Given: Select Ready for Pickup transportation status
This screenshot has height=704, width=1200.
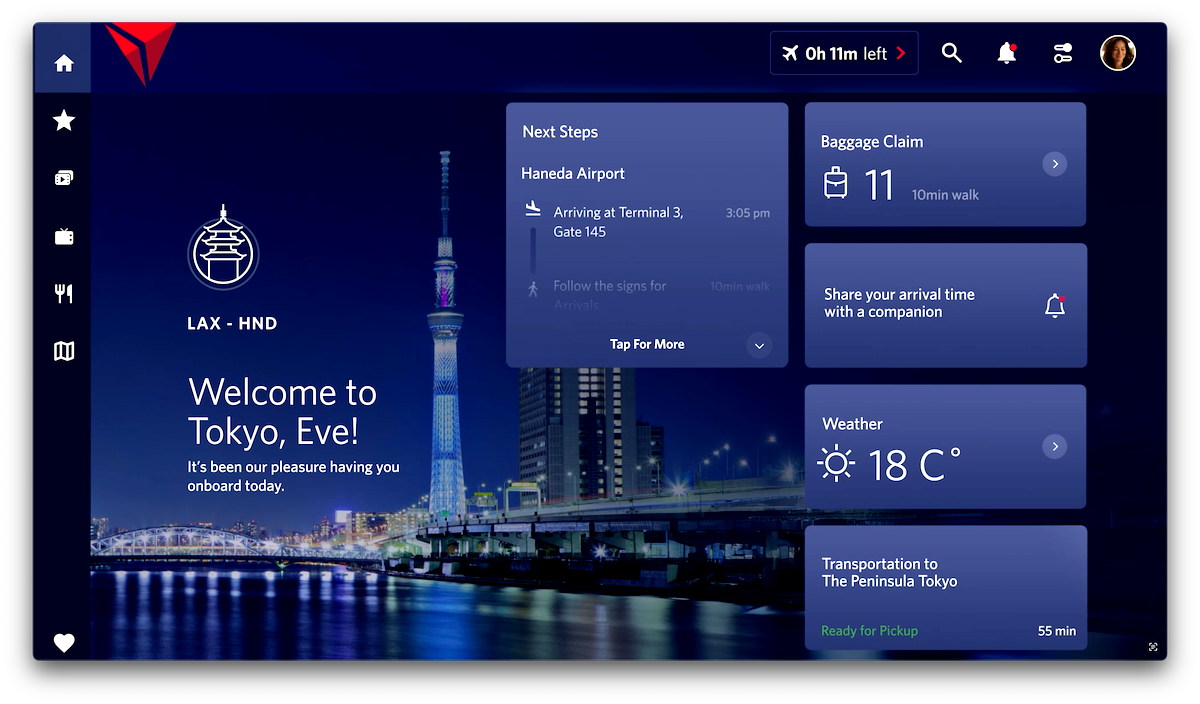Looking at the screenshot, I should (869, 630).
